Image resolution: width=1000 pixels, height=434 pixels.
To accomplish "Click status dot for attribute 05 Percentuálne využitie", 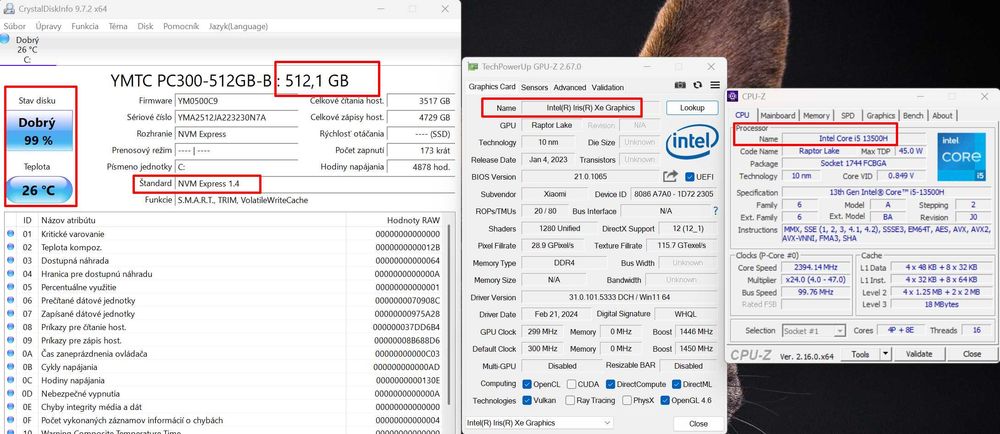I will (10, 287).
